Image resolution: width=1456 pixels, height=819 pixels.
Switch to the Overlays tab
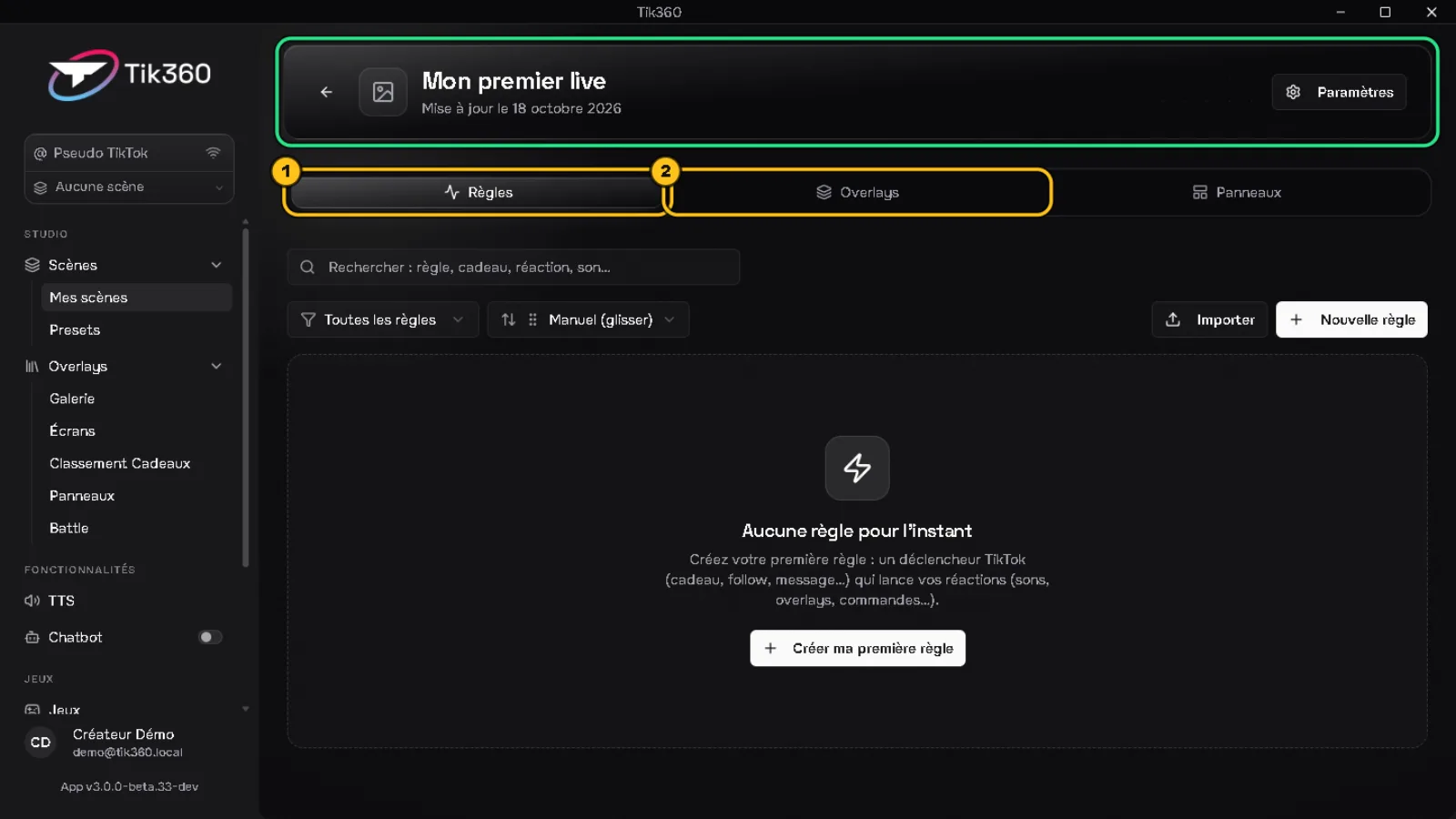point(857,192)
